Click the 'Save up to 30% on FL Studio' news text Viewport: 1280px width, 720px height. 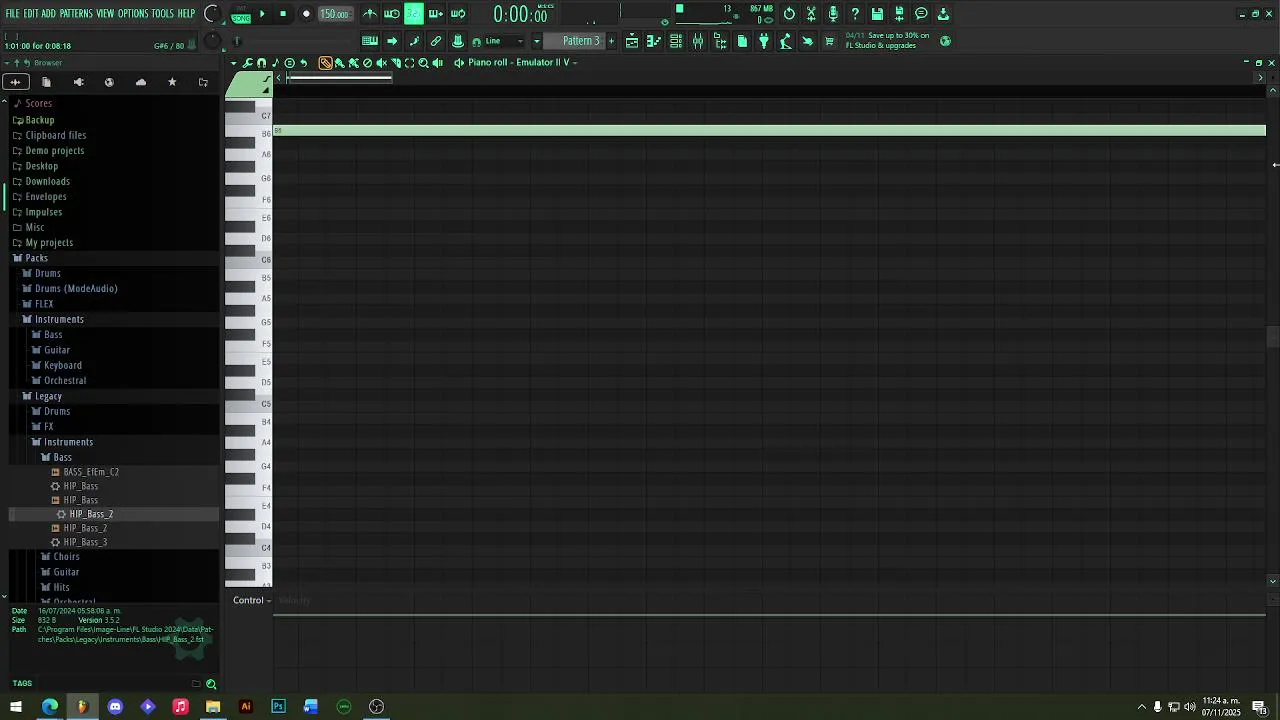point(887,40)
